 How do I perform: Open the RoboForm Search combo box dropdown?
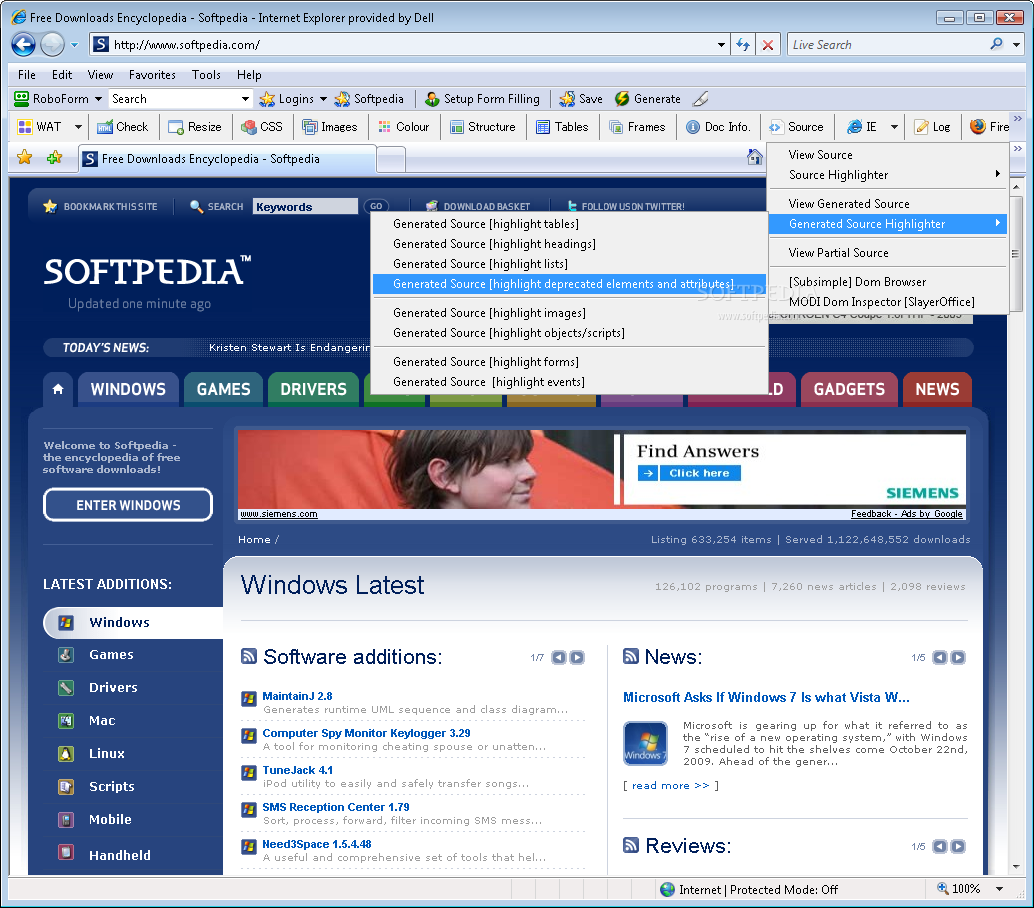pos(245,99)
